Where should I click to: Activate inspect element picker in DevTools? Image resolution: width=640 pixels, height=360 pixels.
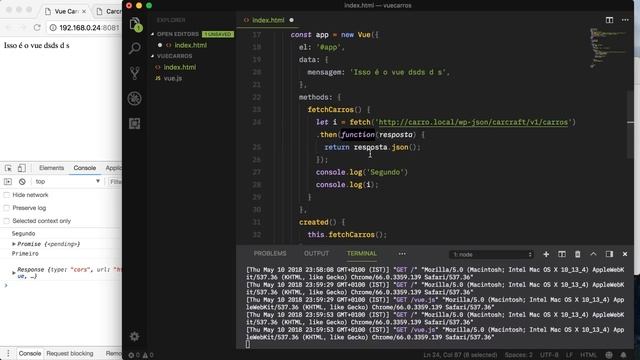click(x=8, y=168)
